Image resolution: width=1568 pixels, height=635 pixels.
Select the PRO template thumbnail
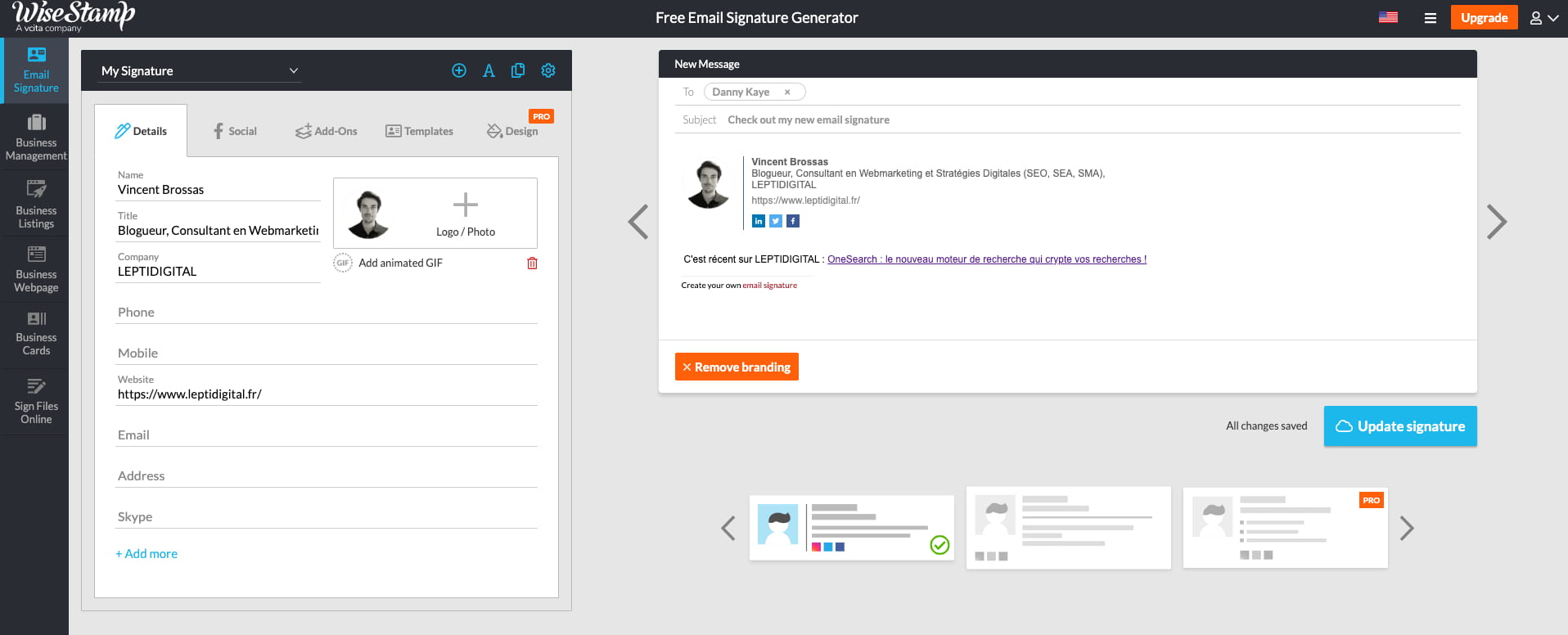click(x=1286, y=528)
